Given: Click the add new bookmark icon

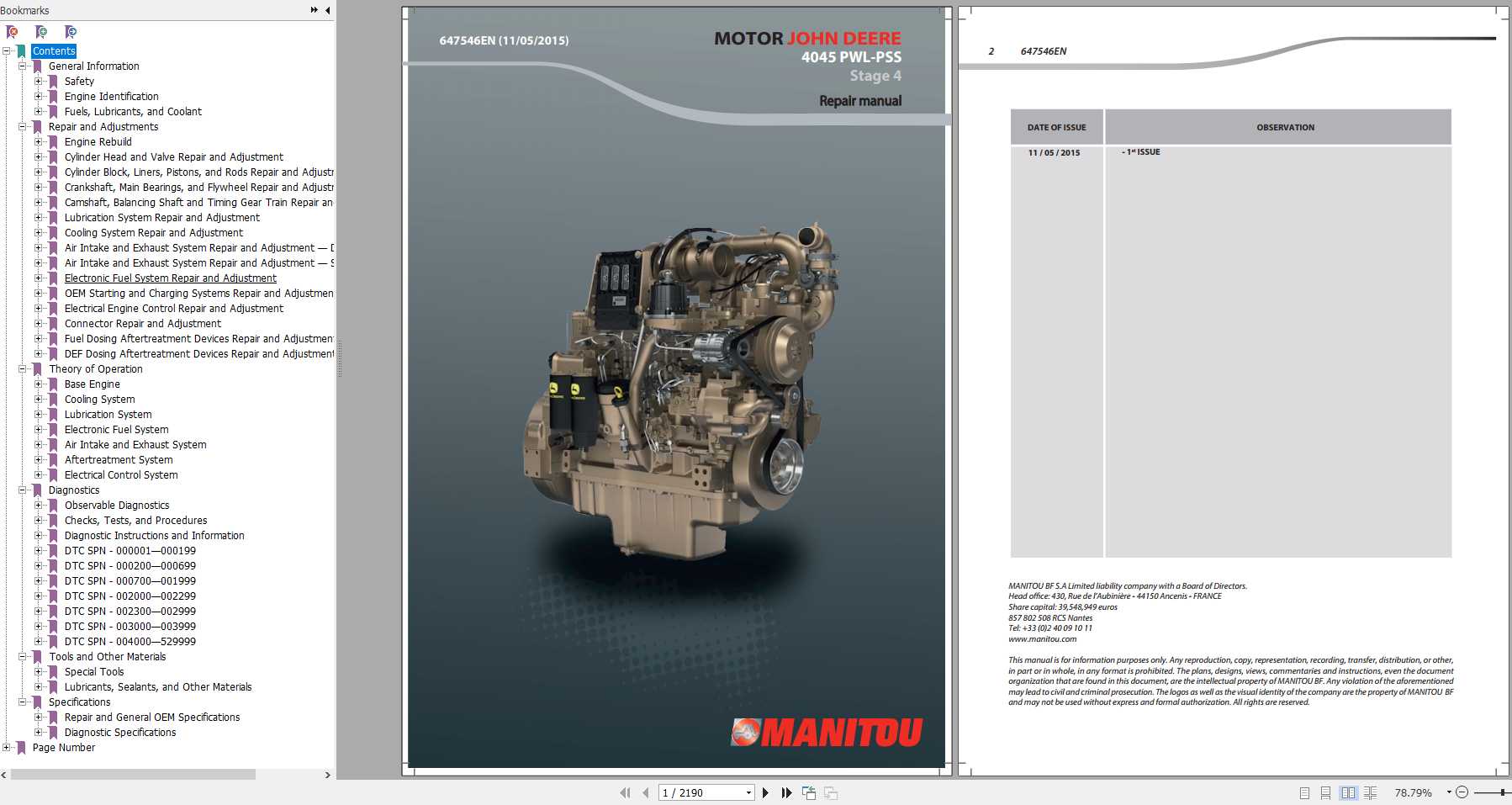Looking at the screenshot, I should pos(41,32).
